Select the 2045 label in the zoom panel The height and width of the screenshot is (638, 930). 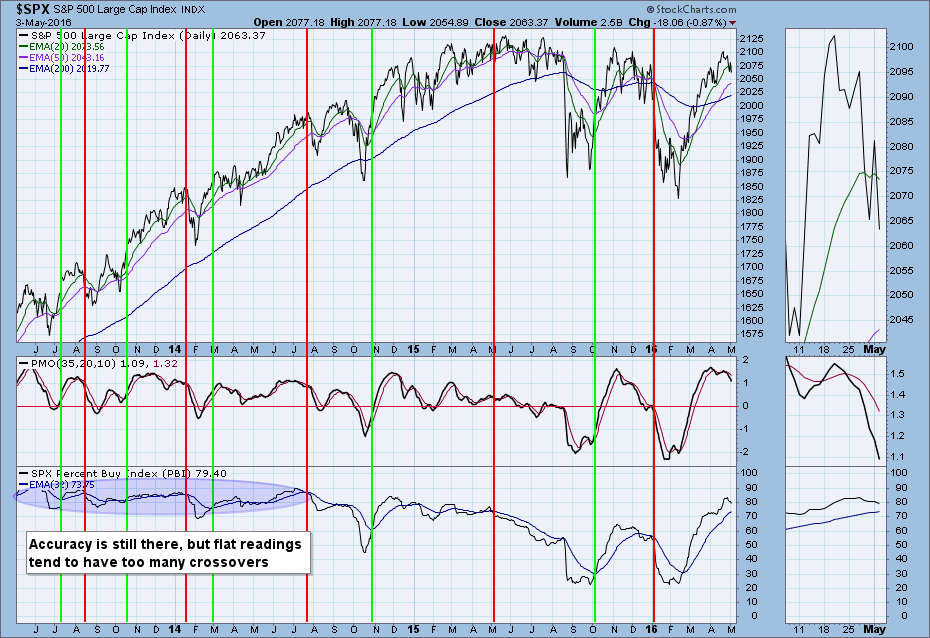pos(902,320)
